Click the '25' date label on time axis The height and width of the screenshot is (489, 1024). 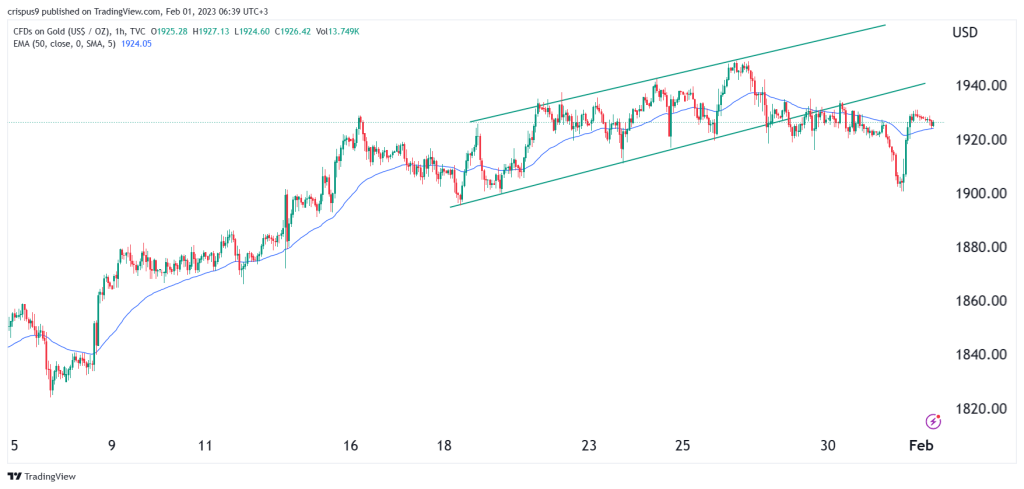point(682,446)
